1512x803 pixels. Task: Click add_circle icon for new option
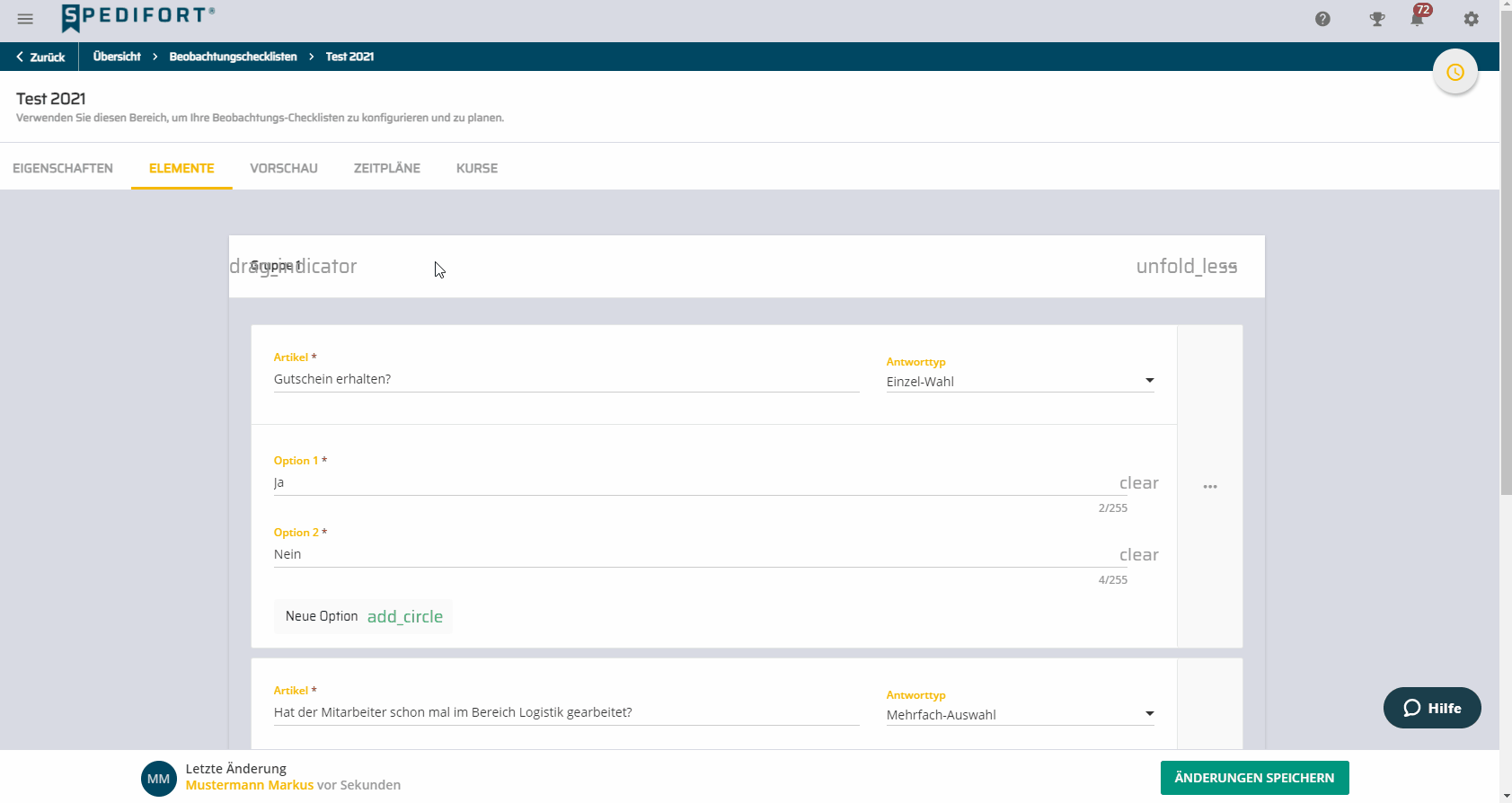tap(405, 617)
